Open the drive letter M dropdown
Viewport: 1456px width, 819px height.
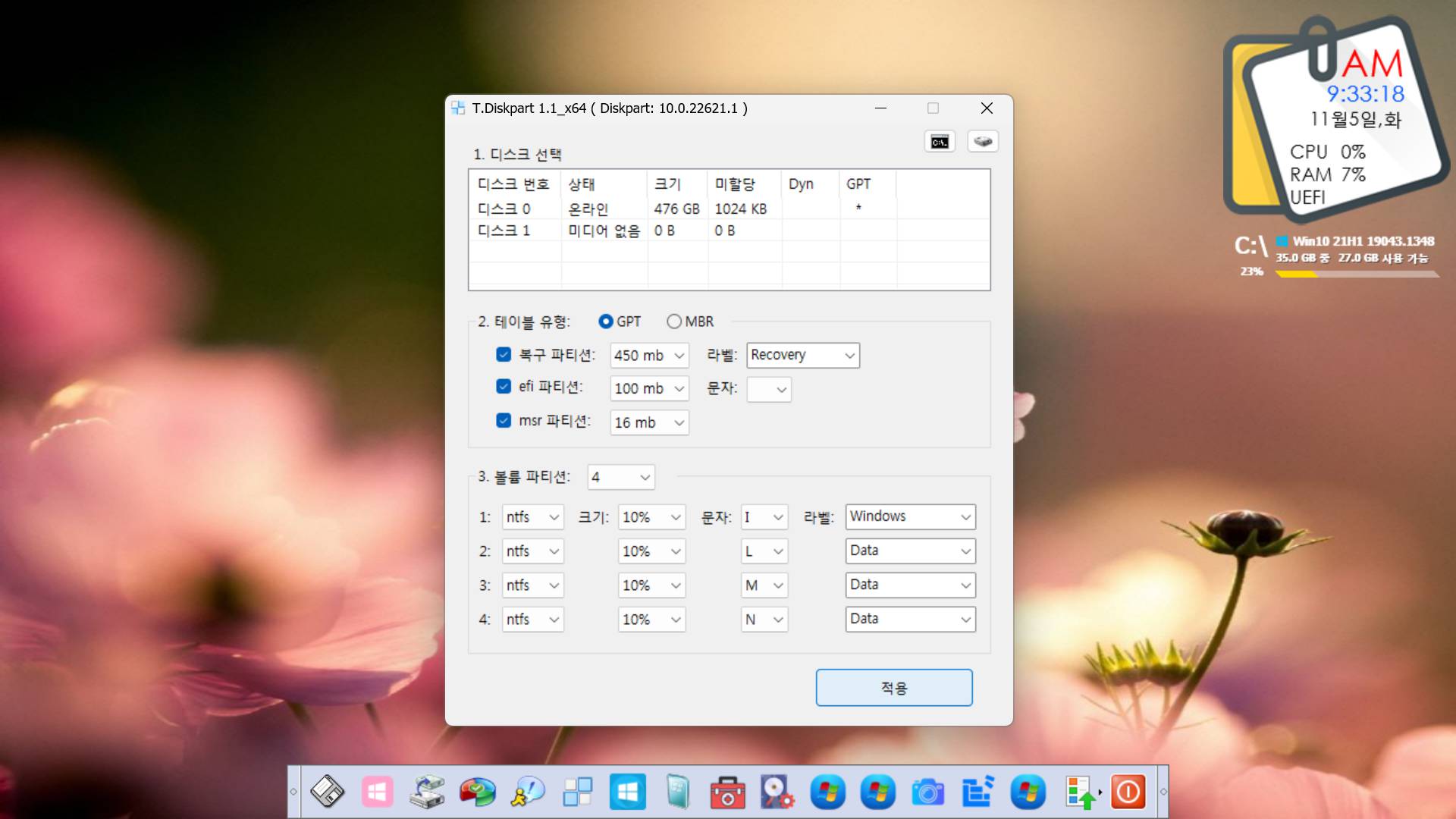click(x=764, y=585)
